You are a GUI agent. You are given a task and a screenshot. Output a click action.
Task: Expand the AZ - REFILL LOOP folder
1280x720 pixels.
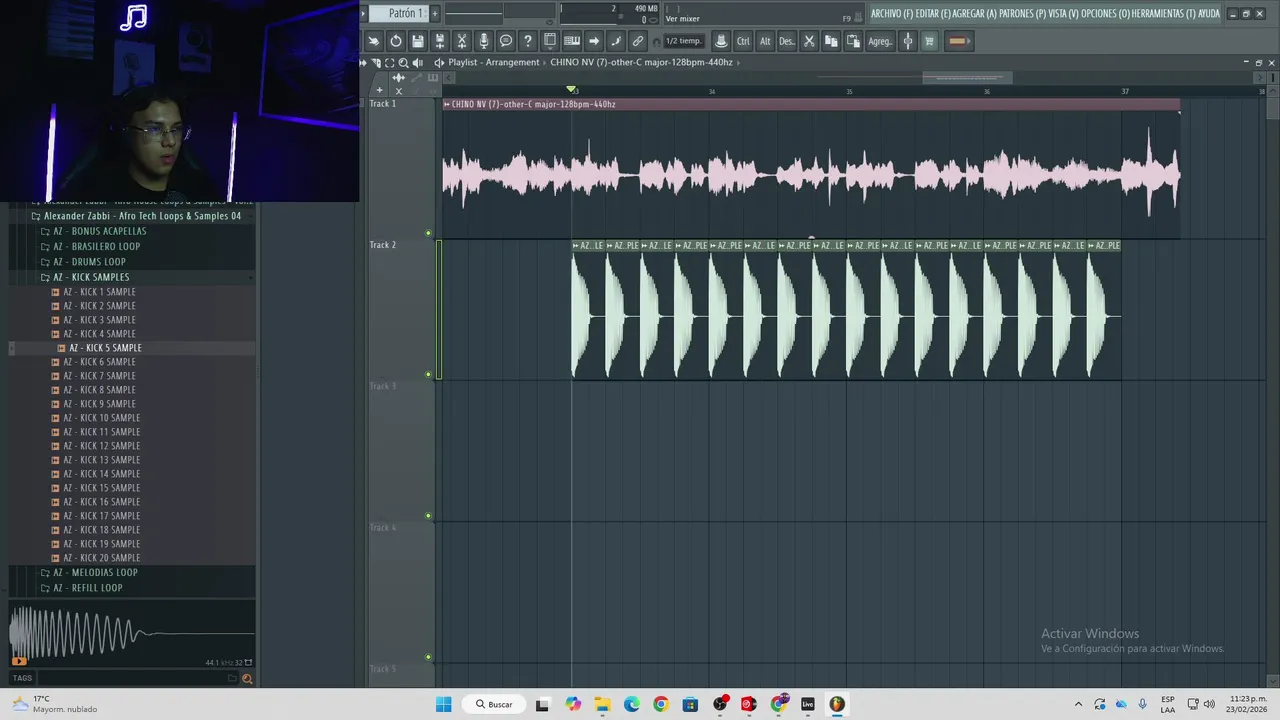(x=87, y=588)
